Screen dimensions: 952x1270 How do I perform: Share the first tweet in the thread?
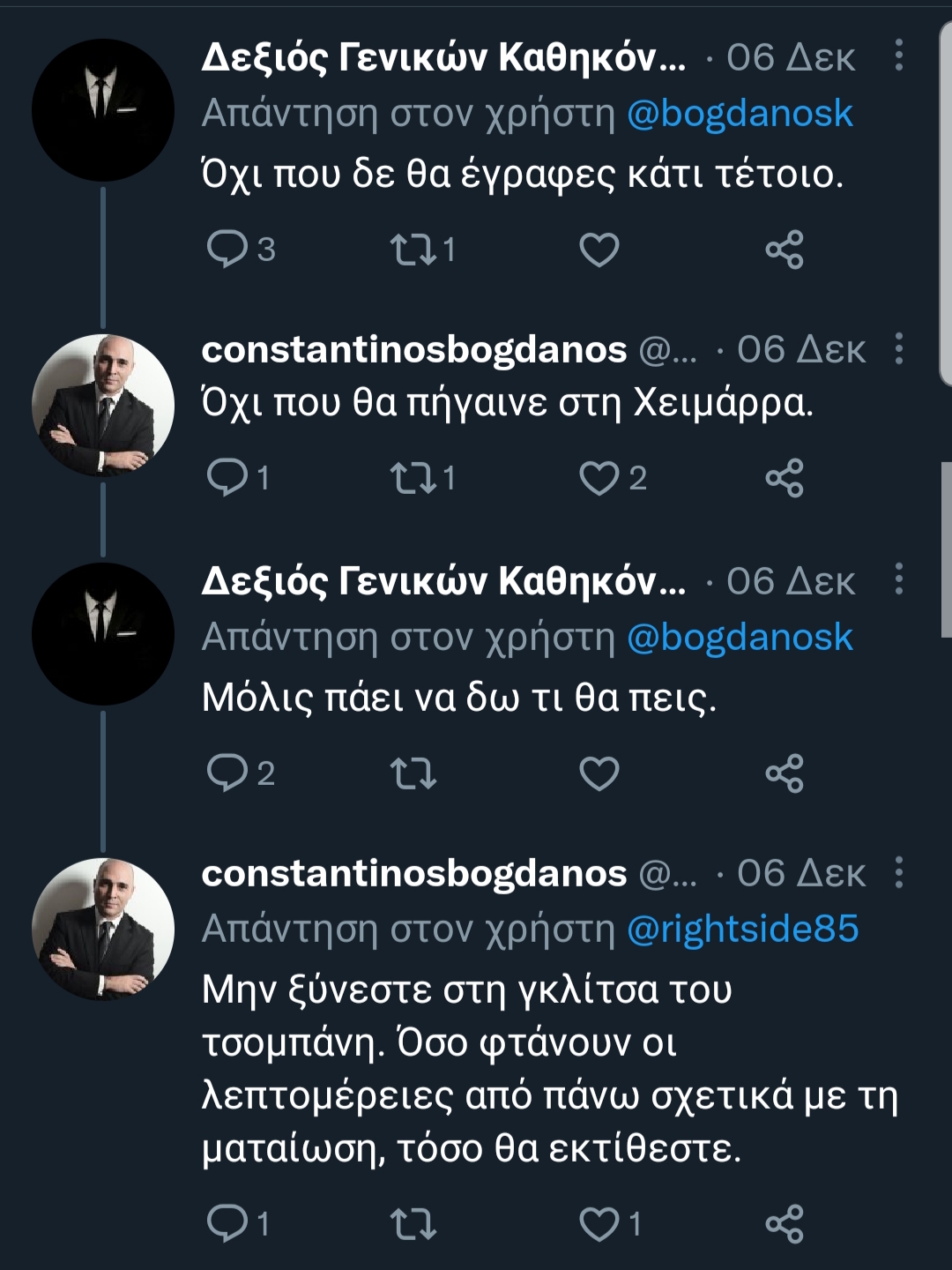pos(785,250)
